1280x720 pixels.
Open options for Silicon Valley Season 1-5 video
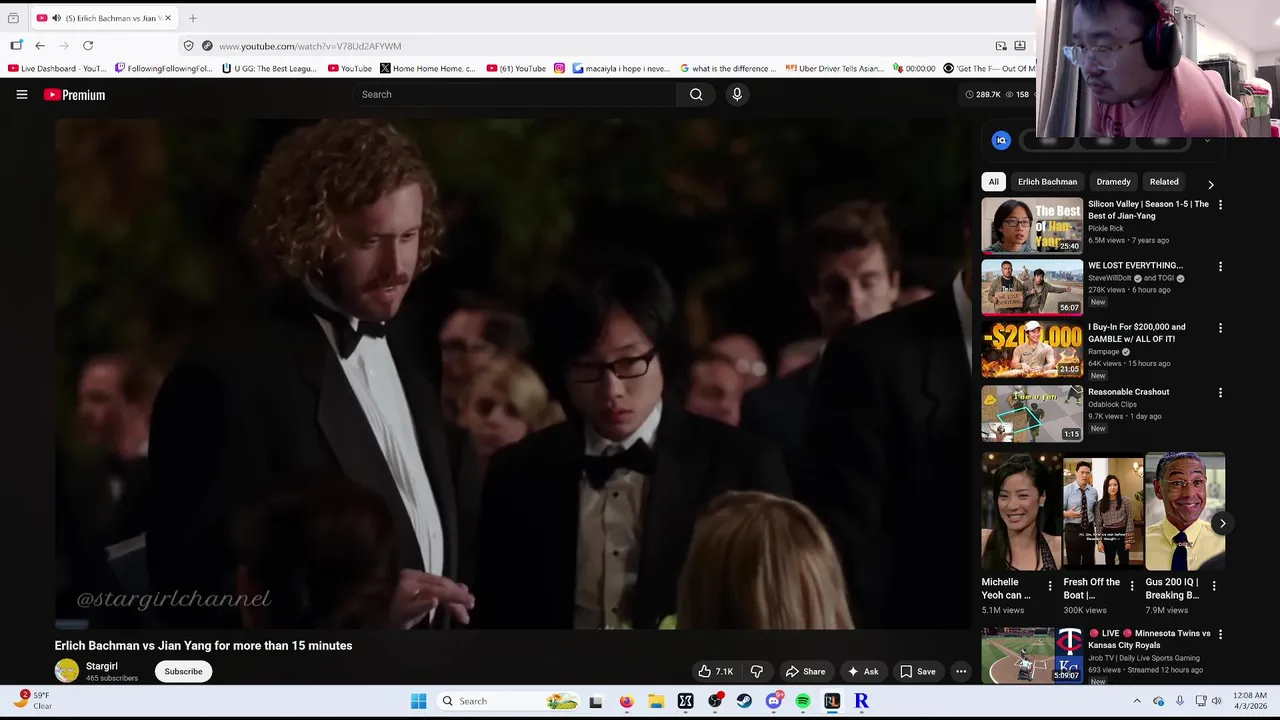point(1220,205)
